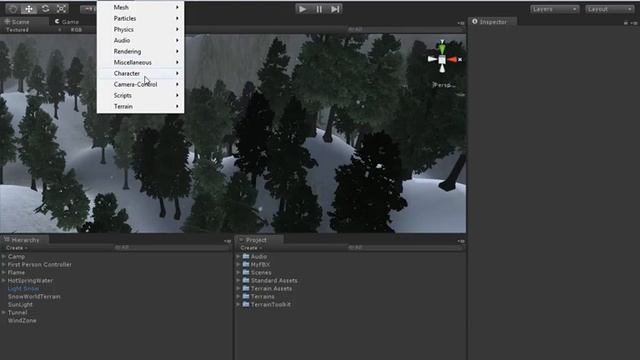Expand the Audio folder in Project

238,256
